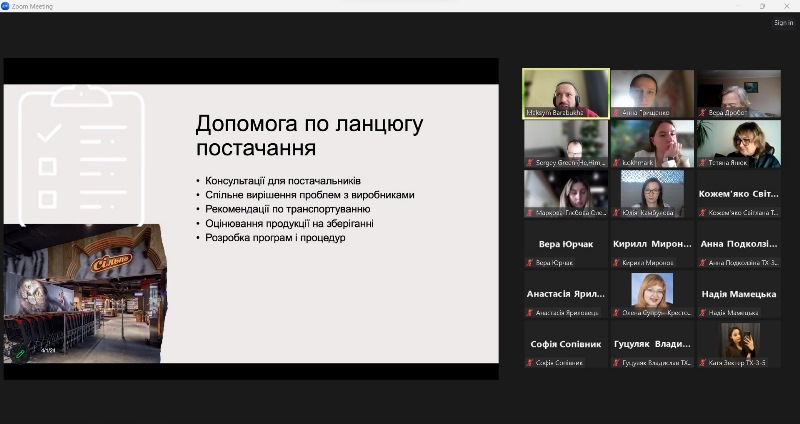This screenshot has width=800, height=424.
Task: Select Тетяна Яник's video tile
Action: (x=739, y=144)
